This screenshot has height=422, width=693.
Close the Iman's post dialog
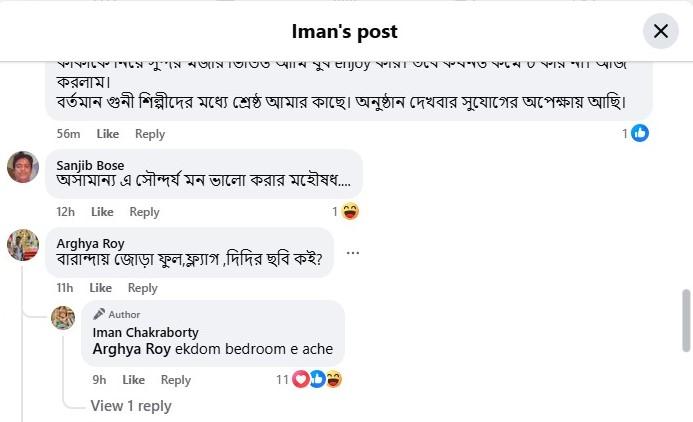(660, 31)
